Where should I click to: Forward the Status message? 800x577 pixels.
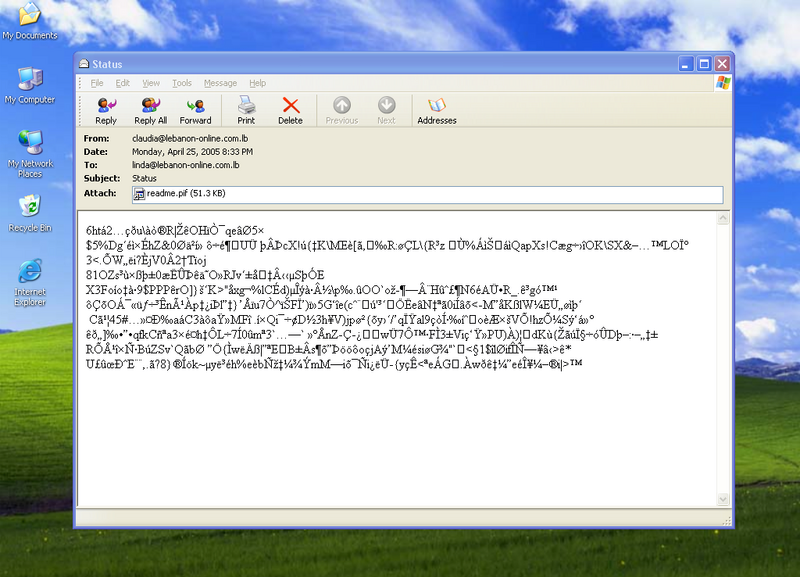195,111
